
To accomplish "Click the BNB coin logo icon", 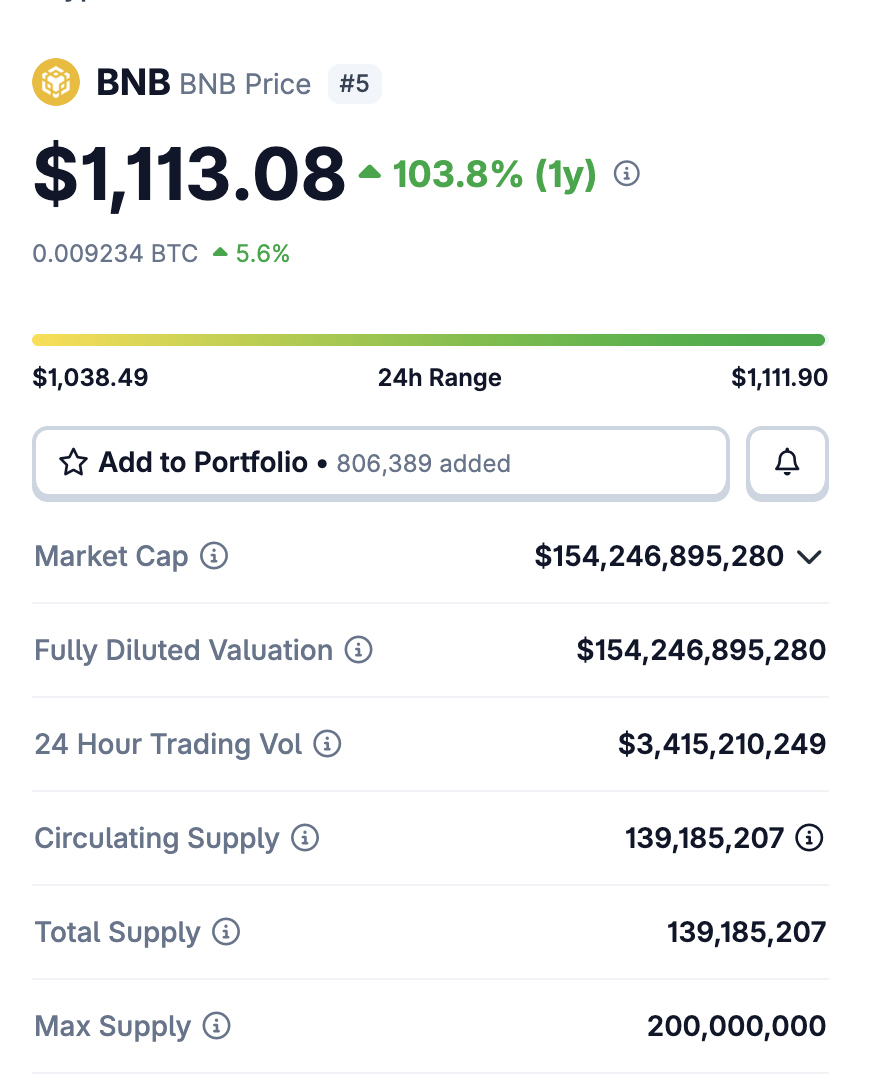I will point(56,83).
